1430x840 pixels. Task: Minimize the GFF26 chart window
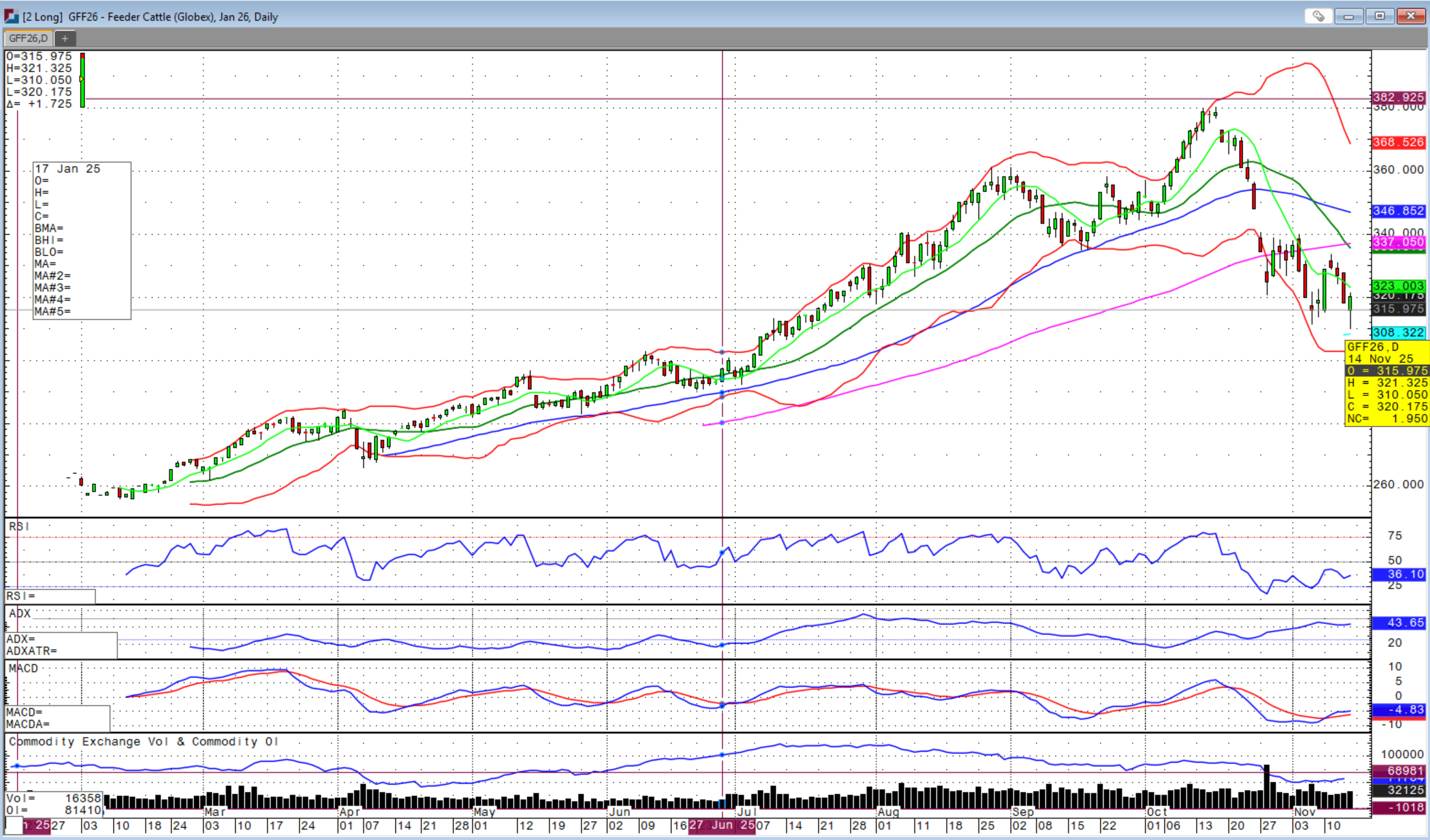click(x=1349, y=16)
